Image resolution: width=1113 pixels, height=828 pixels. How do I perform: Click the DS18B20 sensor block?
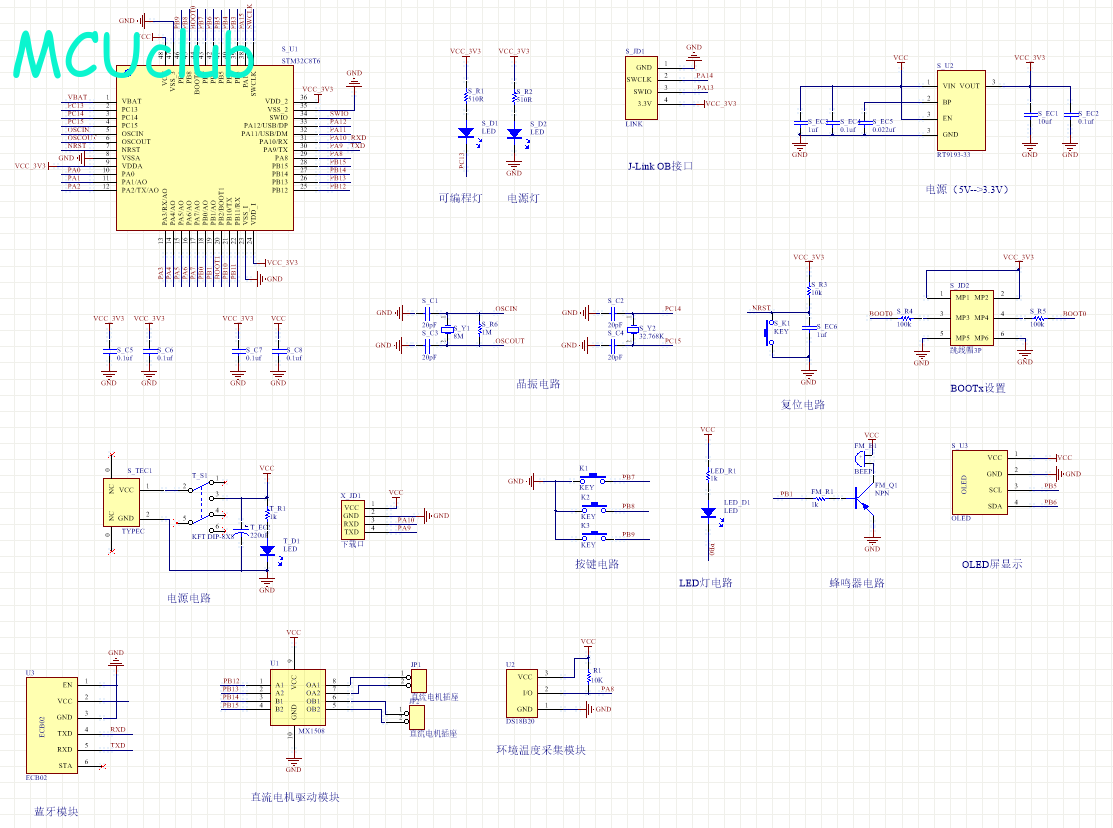pyautogui.click(x=522, y=694)
